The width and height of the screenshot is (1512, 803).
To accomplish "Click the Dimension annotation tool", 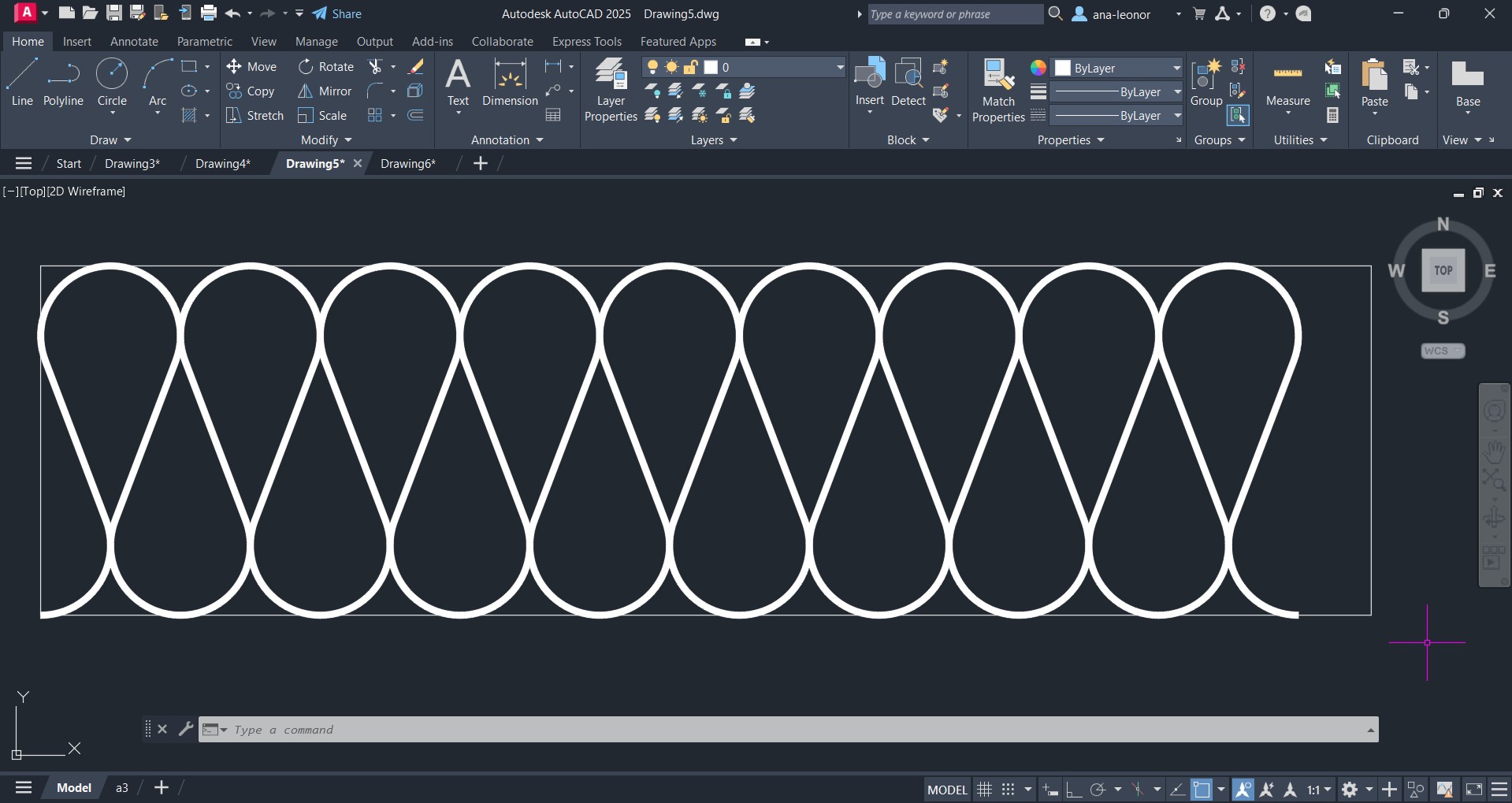I will pos(510,84).
